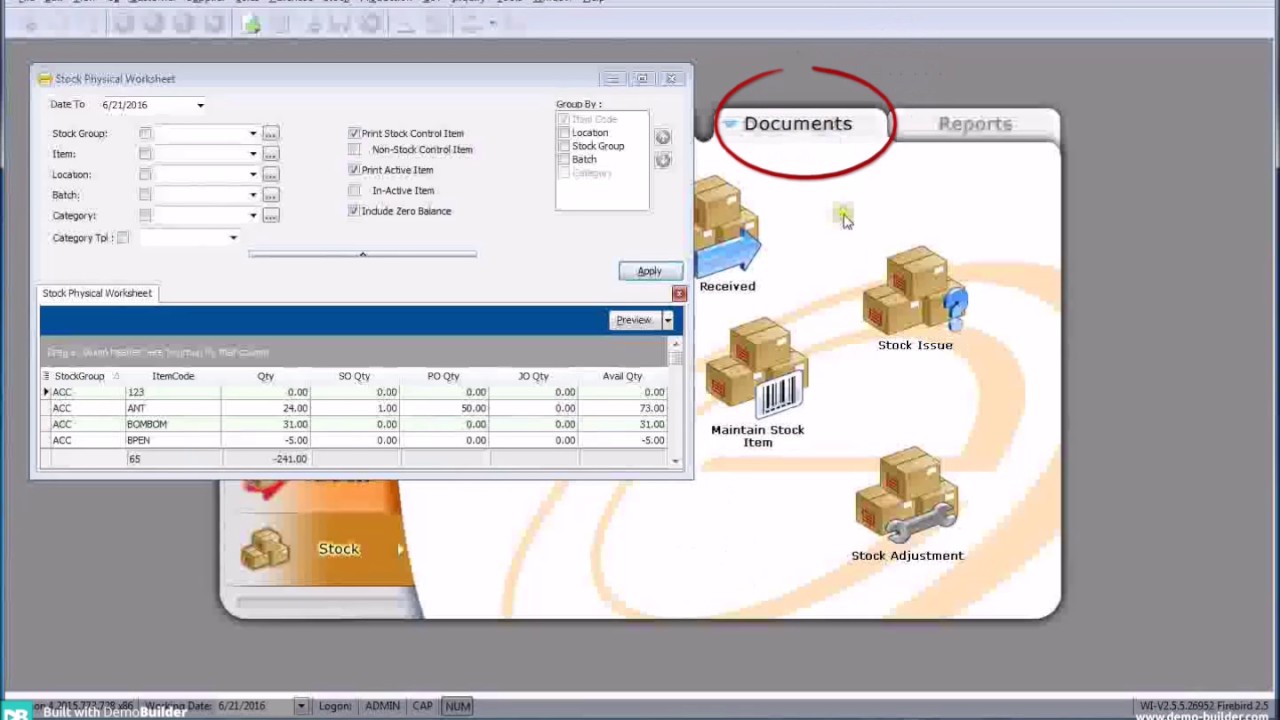Enable the Location filter checkbox
Viewport: 1280px width, 720px height.
[x=146, y=175]
